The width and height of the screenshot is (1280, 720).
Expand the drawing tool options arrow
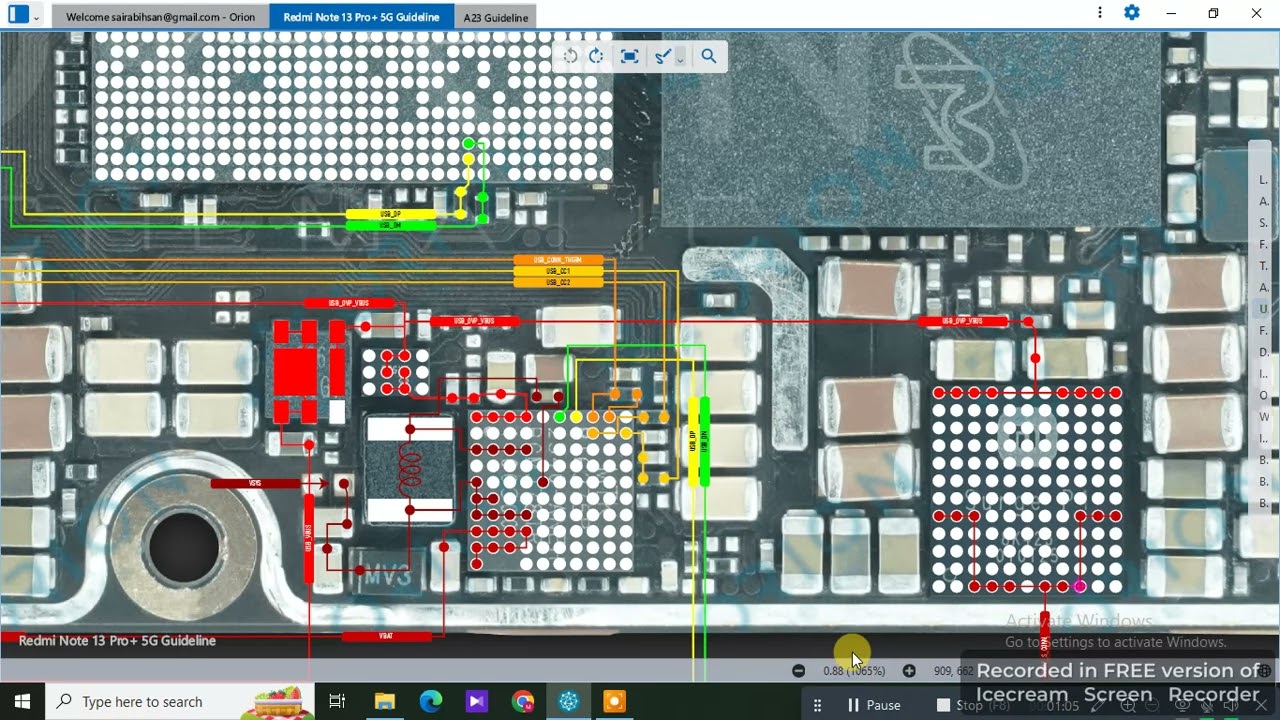pyautogui.click(x=680, y=58)
